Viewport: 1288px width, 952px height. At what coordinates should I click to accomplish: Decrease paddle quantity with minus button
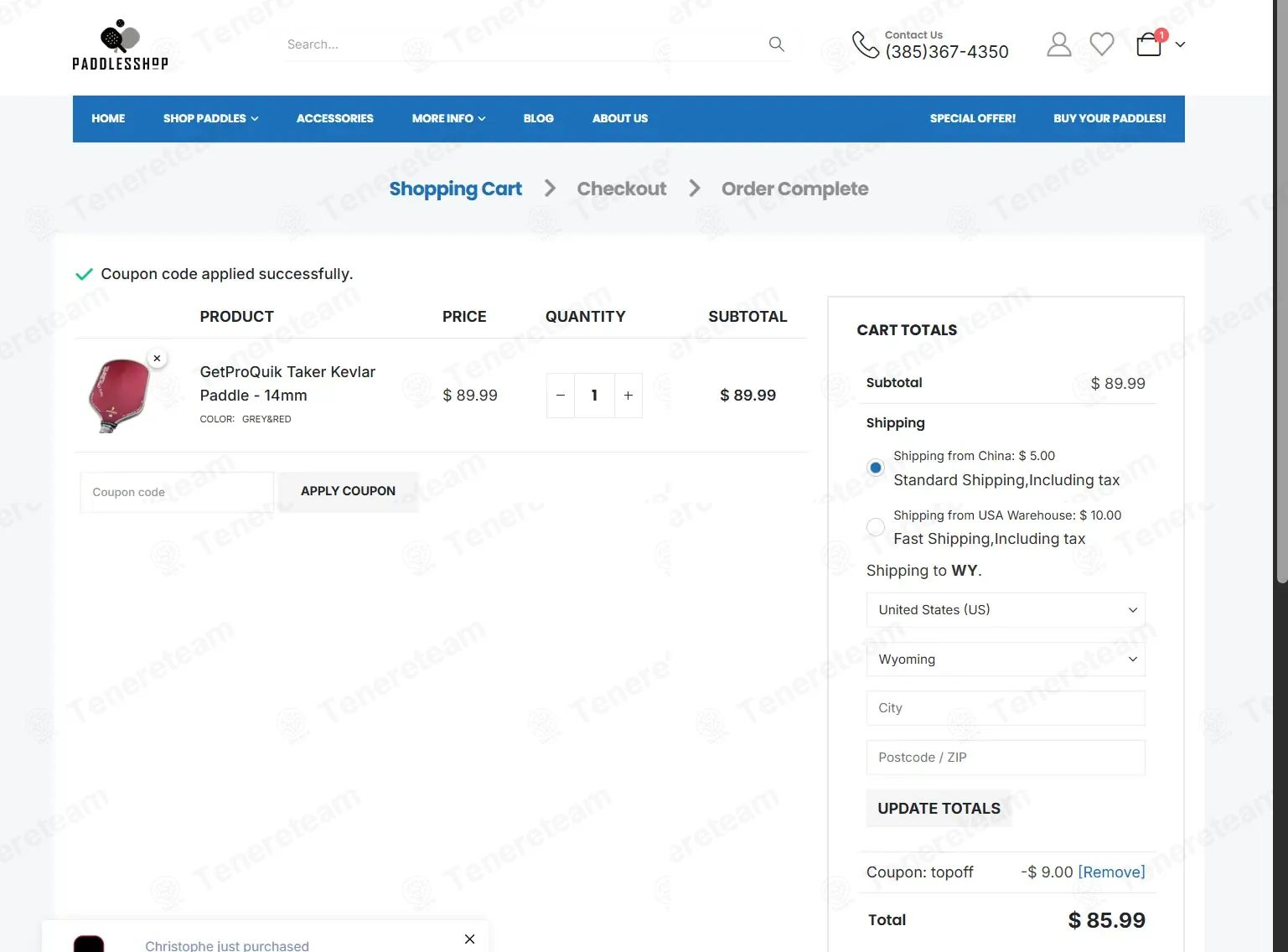(561, 396)
